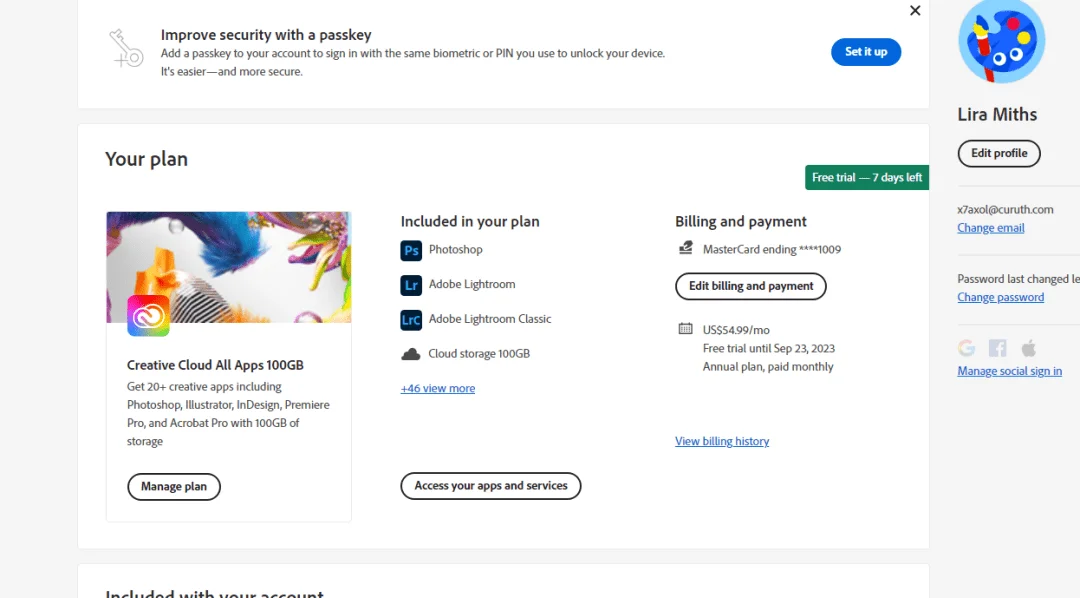The width and height of the screenshot is (1080, 598).
Task: Open Manage plan
Action: [x=174, y=486]
